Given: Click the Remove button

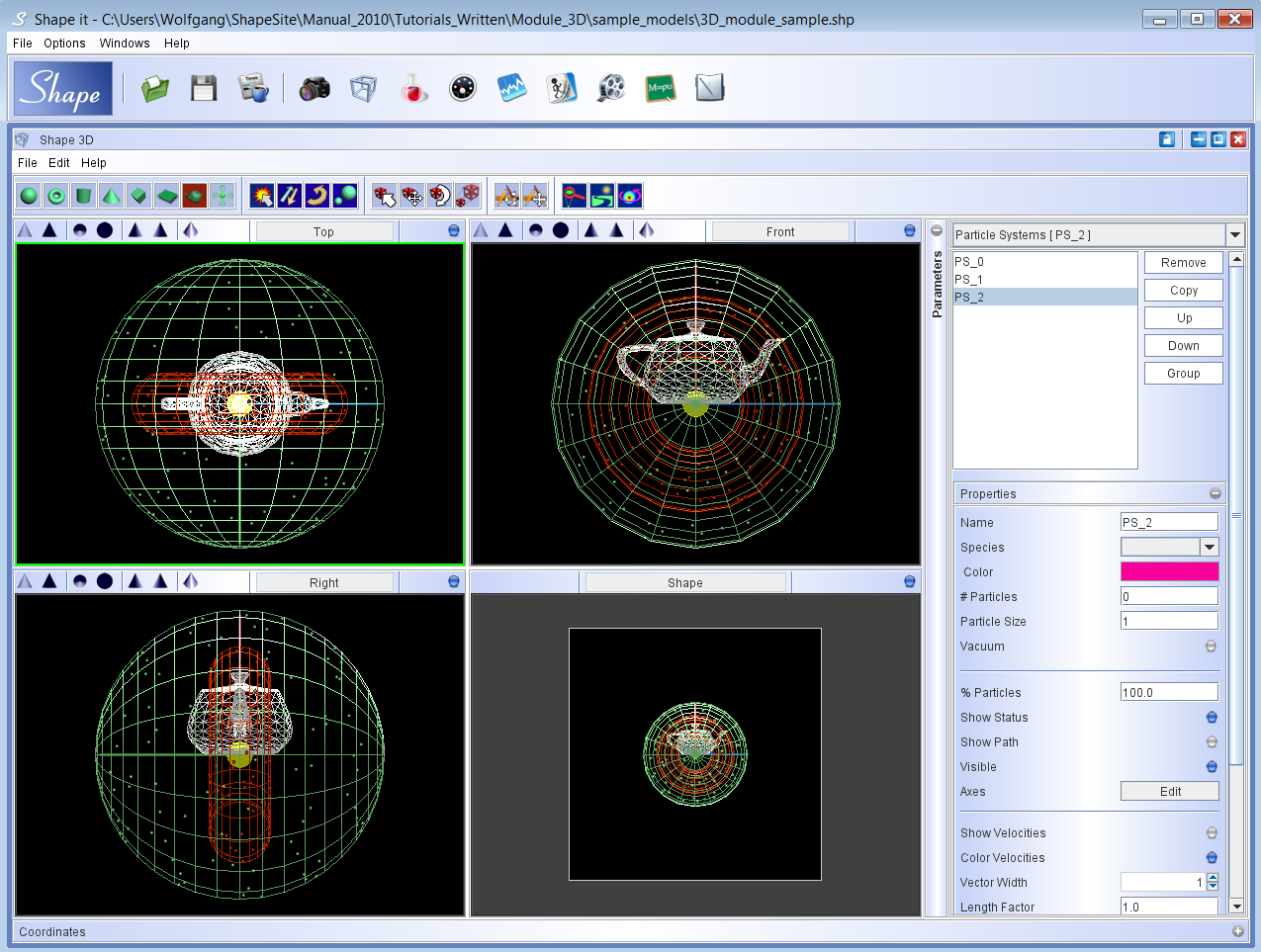Looking at the screenshot, I should tap(1184, 263).
